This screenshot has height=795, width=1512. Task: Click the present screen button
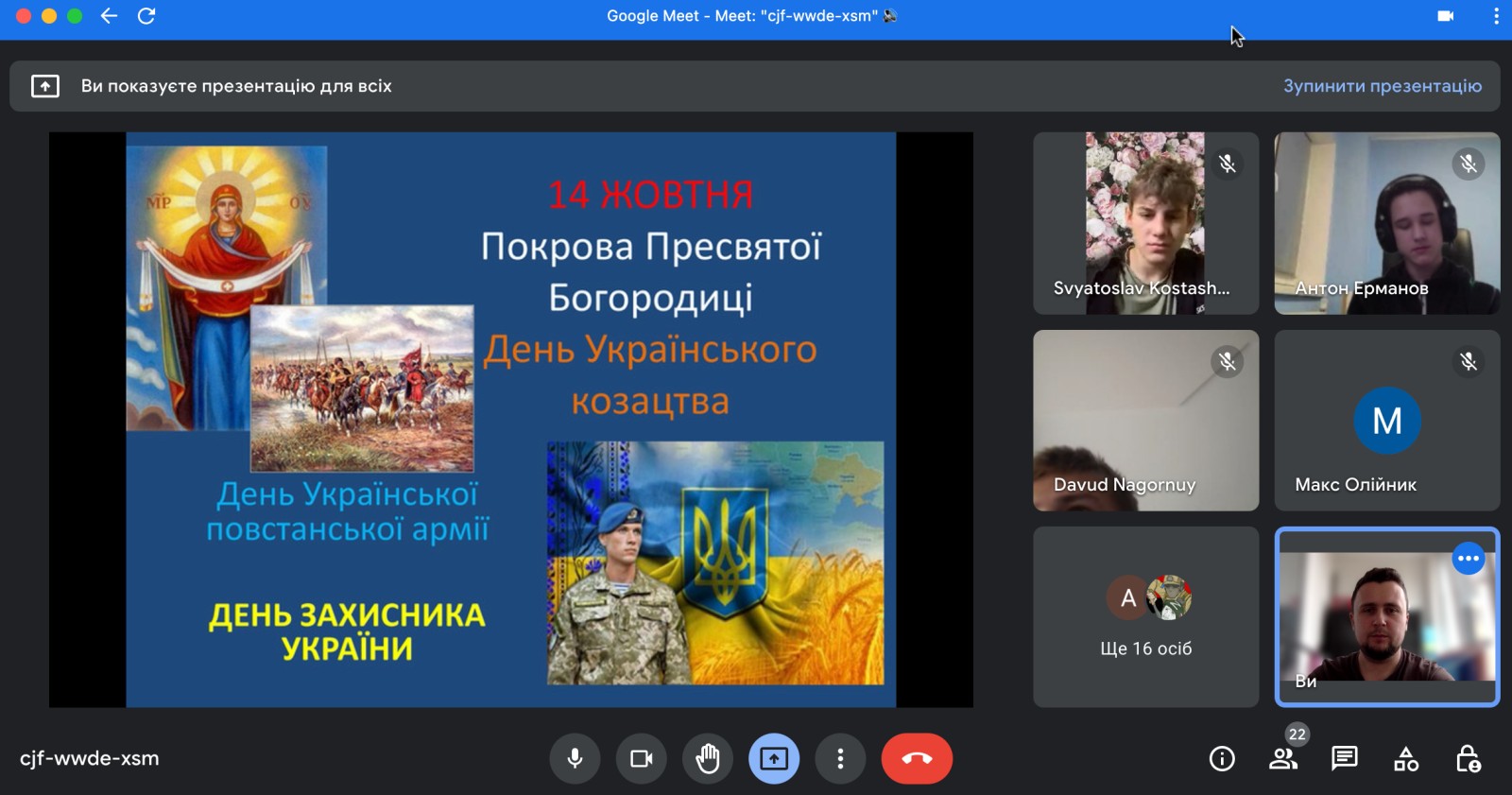click(x=774, y=758)
